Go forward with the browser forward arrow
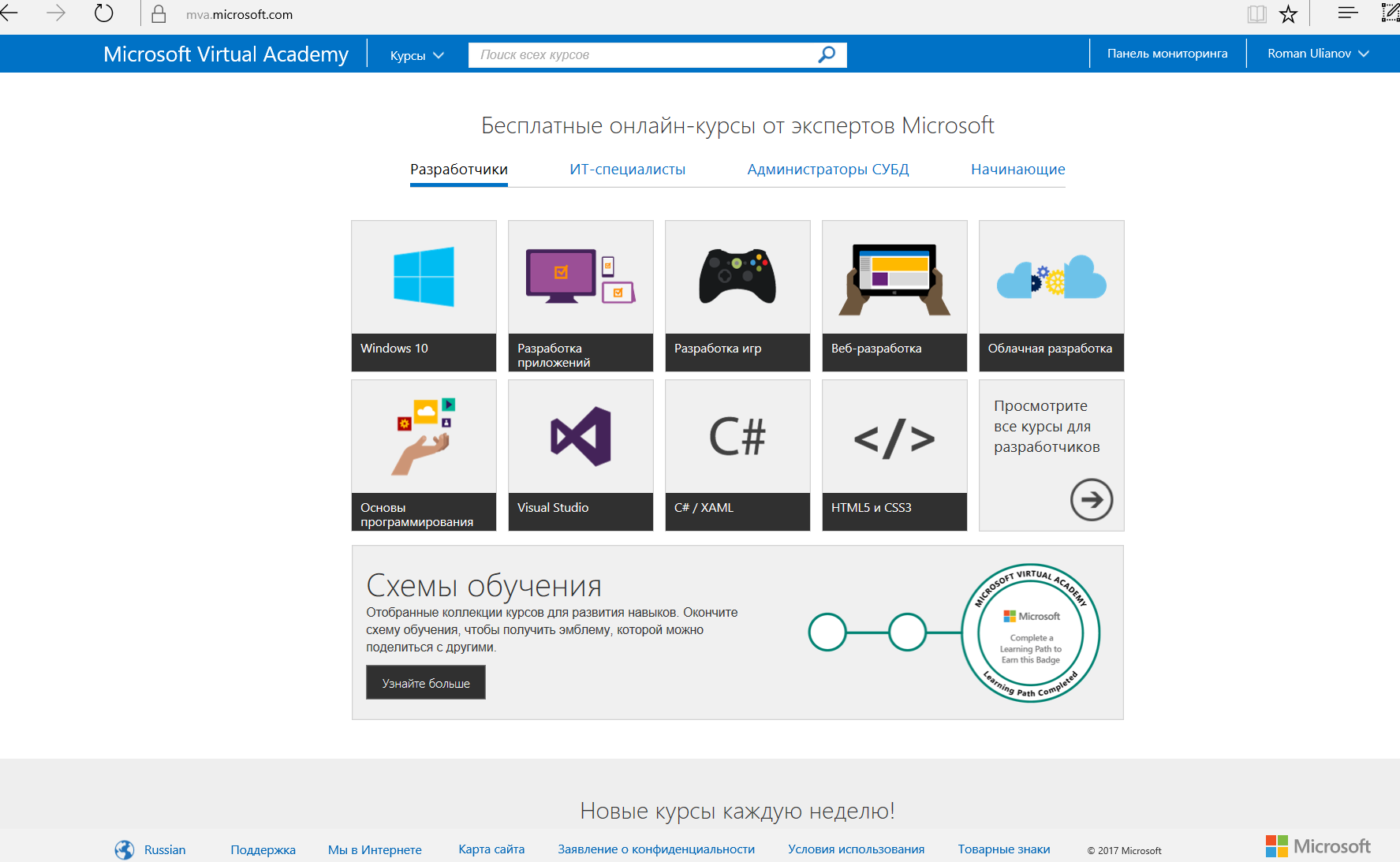Image resolution: width=1400 pixels, height=862 pixels. click(56, 13)
